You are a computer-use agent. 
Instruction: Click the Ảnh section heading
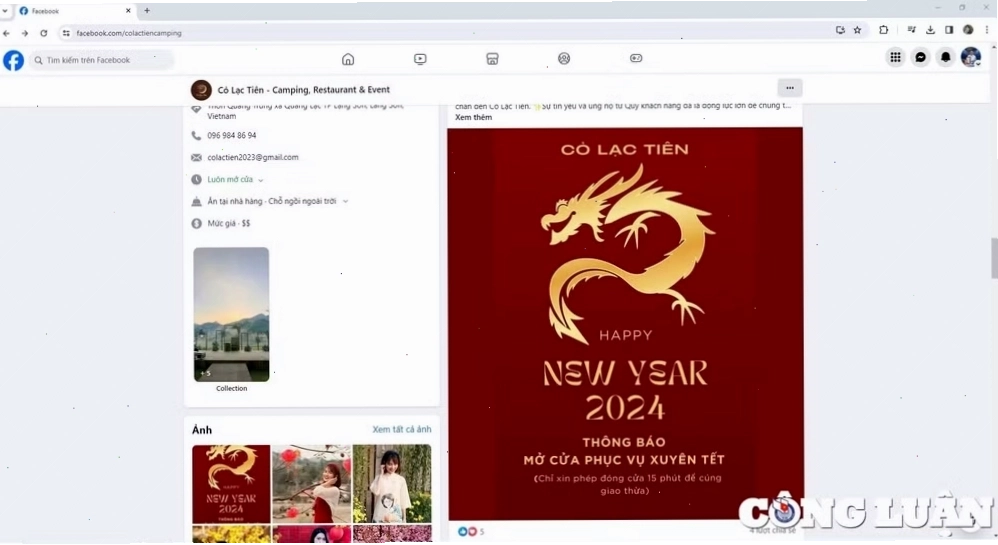(x=202, y=430)
